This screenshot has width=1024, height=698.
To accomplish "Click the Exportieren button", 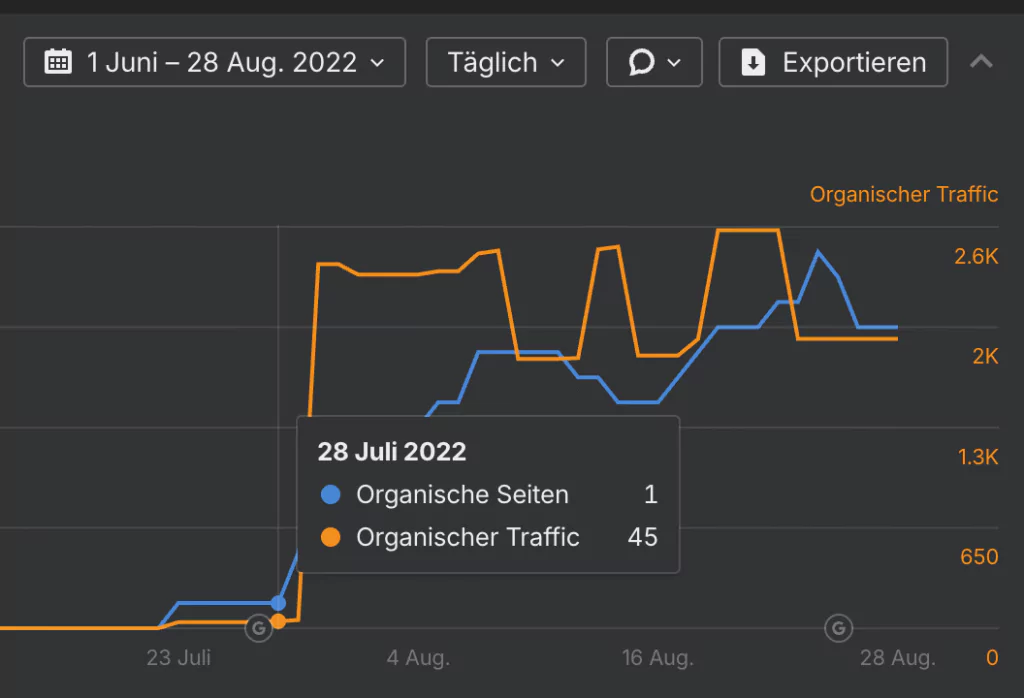I will click(x=833, y=61).
